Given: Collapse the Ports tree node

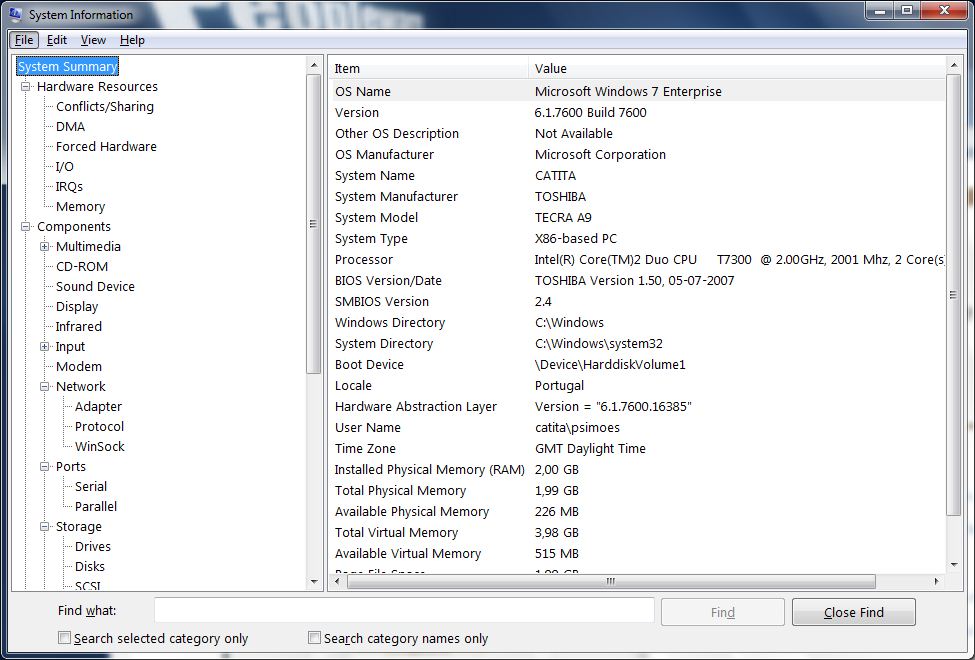Looking at the screenshot, I should (45, 467).
